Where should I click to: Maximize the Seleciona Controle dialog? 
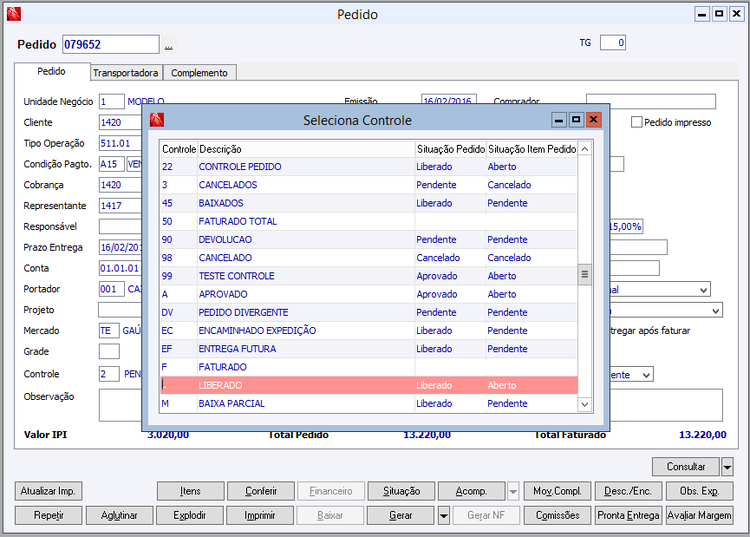click(576, 120)
